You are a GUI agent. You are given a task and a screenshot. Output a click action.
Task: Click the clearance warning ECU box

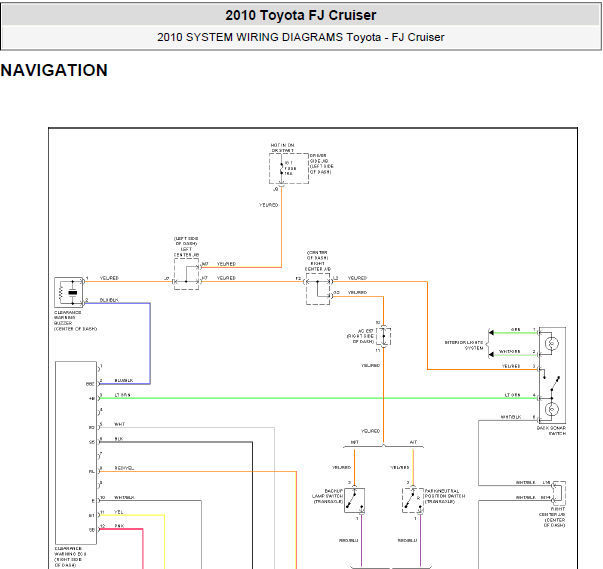[76, 453]
